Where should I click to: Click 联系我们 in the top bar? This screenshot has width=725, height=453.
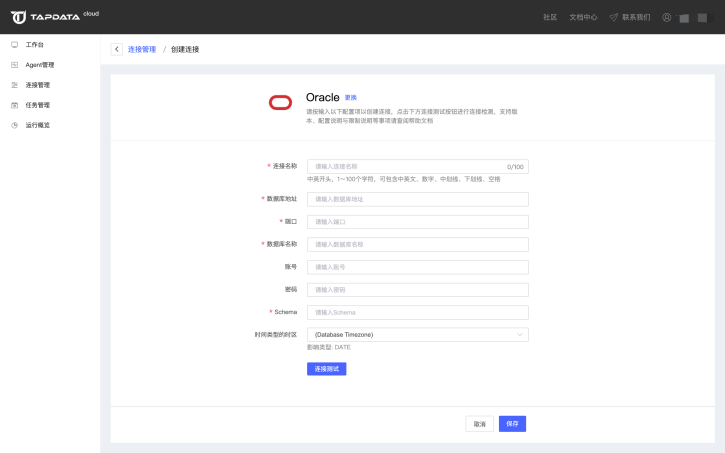pos(636,17)
